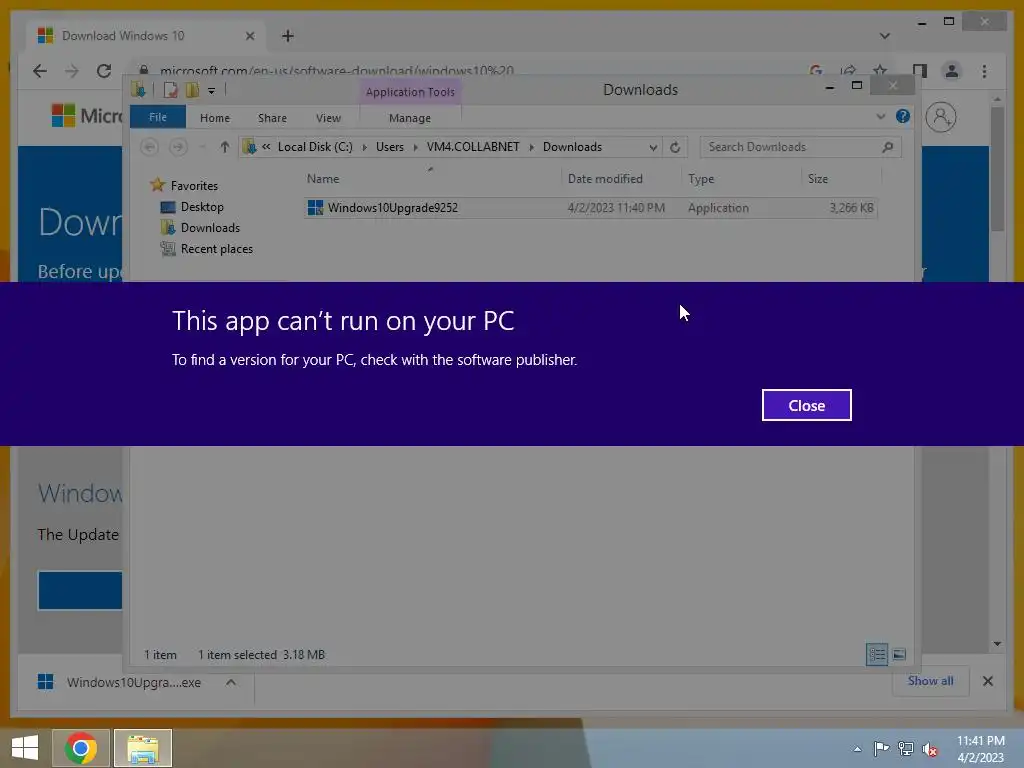Switch Explorer to details view icon

876,654
